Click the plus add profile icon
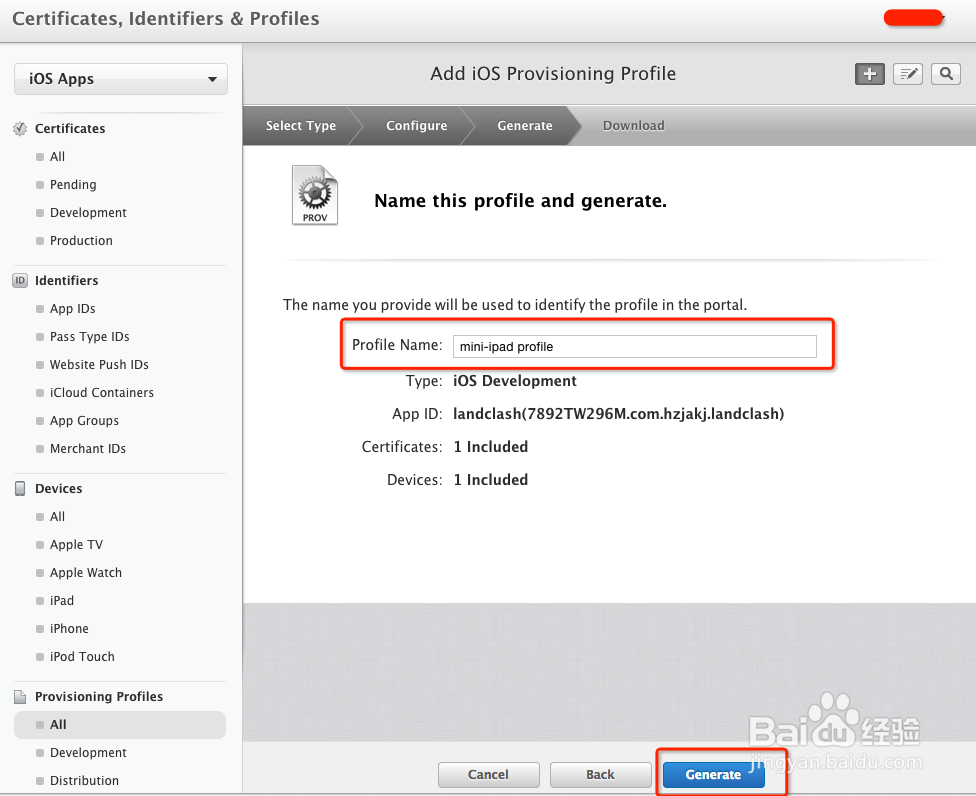976x796 pixels. 870,74
